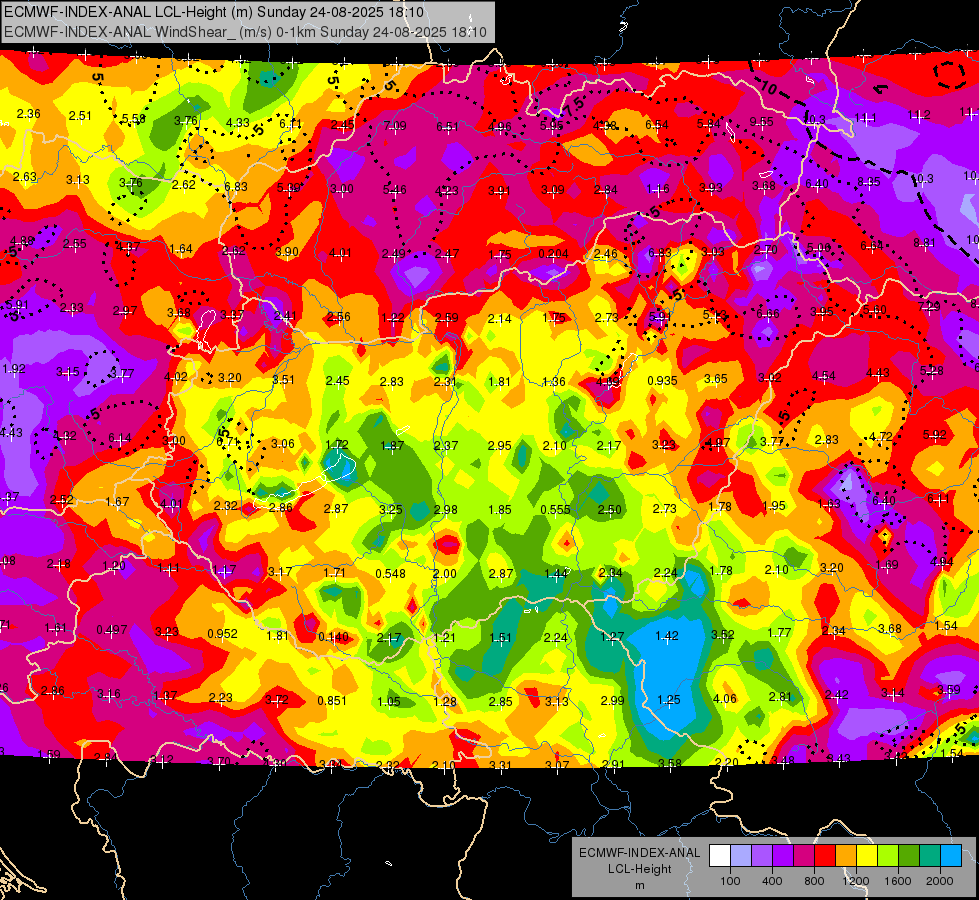
Task: Click the value "1.25" in the blue area
Action: pyautogui.click(x=668, y=700)
